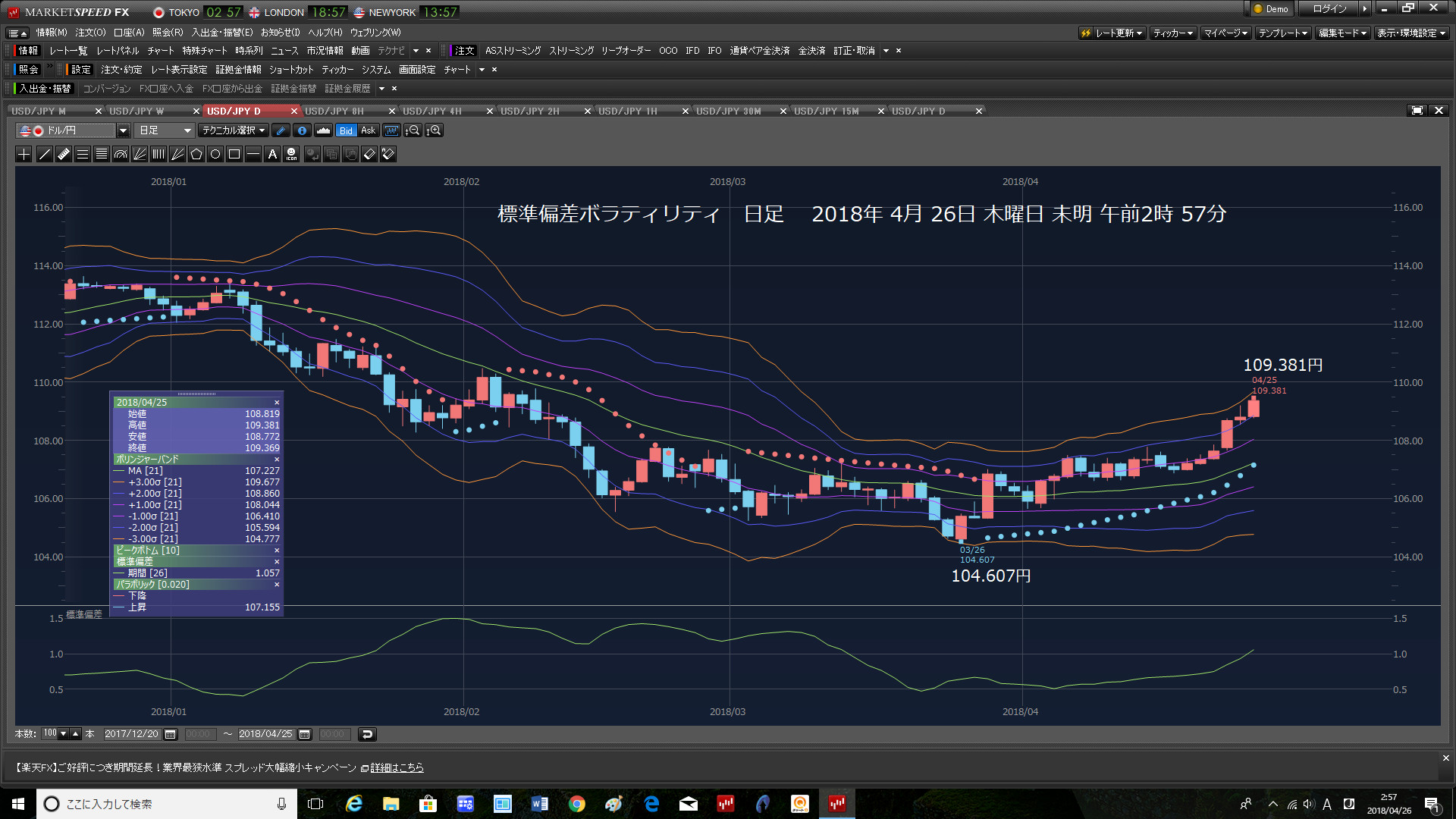Select the Fibonacci fan tool
1456x819 pixels.
click(140, 155)
